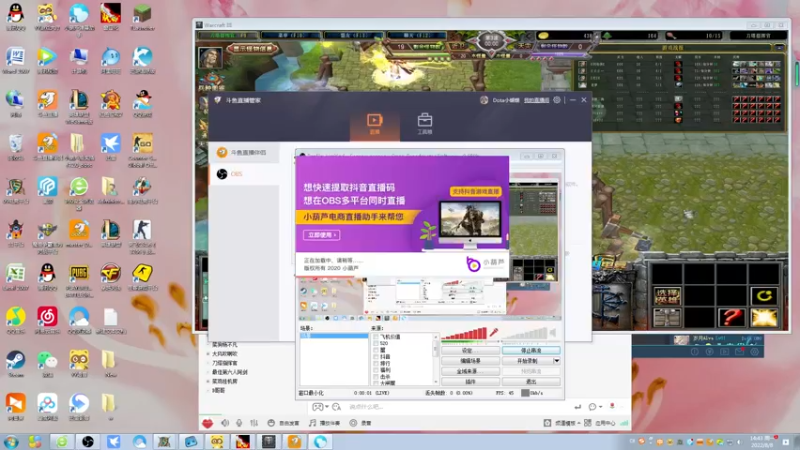Click the music note playback icon
Screen dimensions: 800x450
tap(312, 423)
